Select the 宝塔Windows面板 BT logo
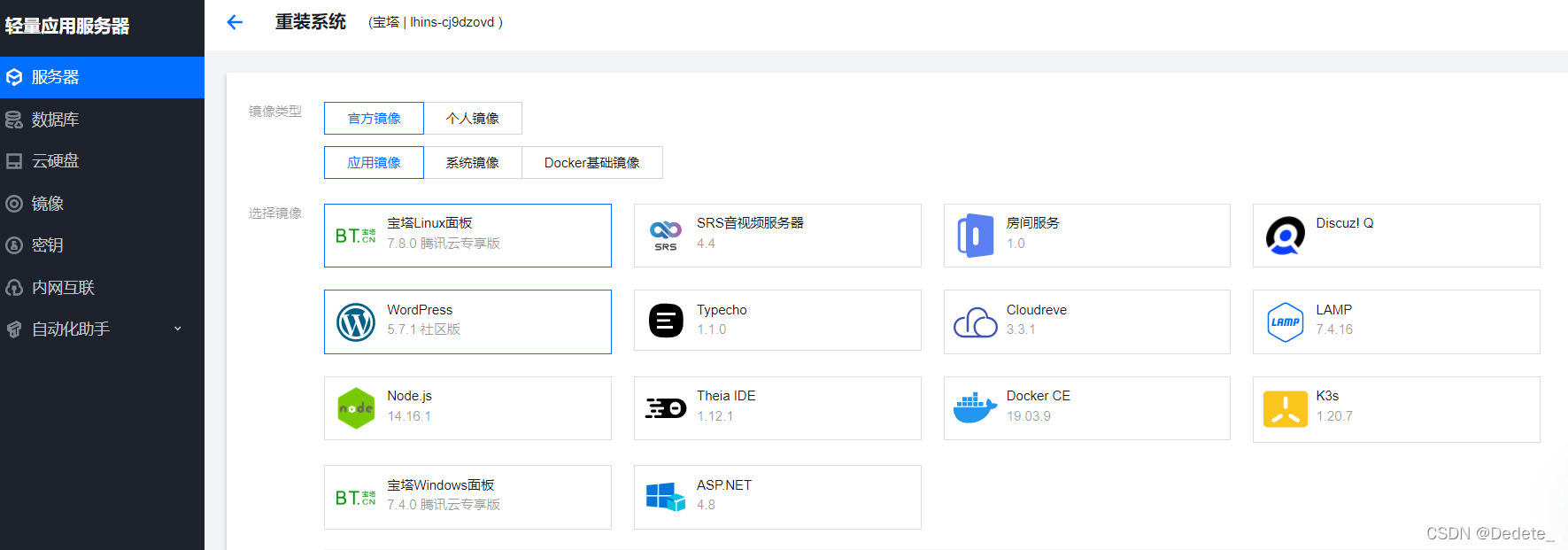Viewport: 1568px width, 550px height. [356, 498]
